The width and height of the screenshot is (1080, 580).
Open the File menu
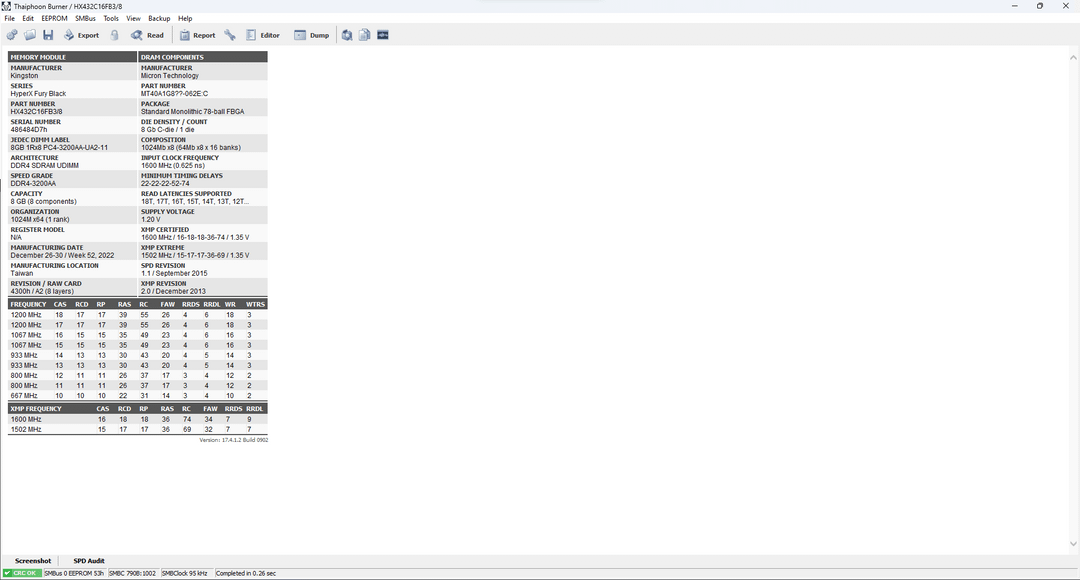point(10,19)
